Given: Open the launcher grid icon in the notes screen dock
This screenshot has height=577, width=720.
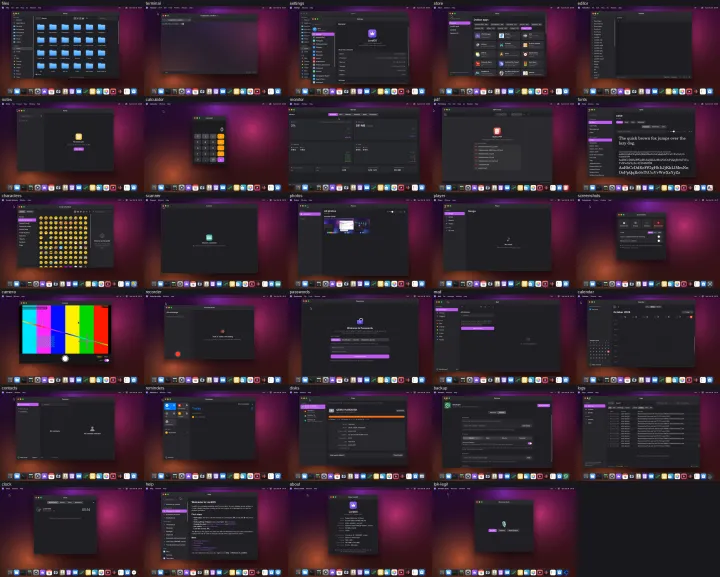Looking at the screenshot, I should click(10, 188).
